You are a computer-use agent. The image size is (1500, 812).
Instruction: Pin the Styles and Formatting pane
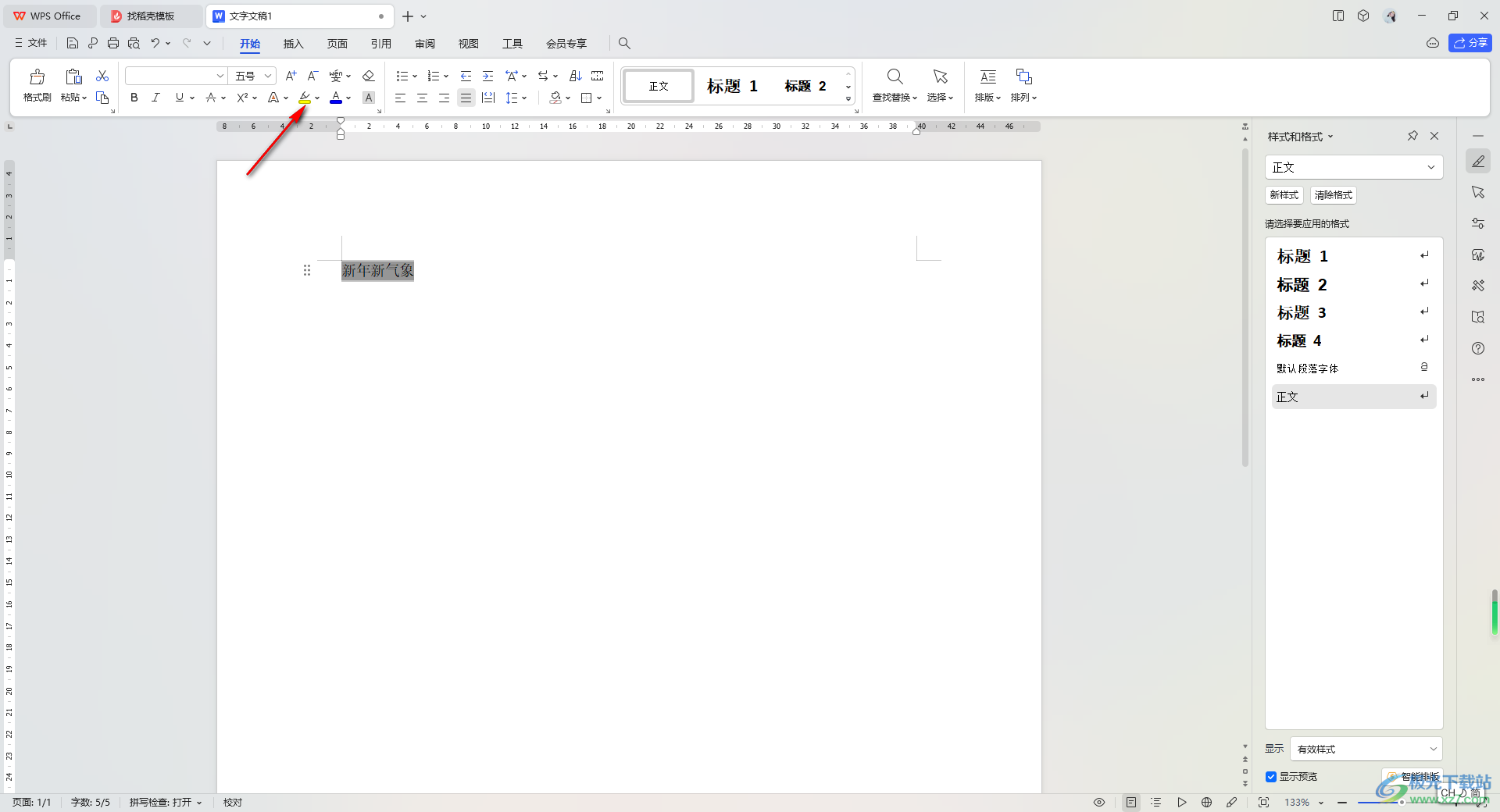(1412, 136)
